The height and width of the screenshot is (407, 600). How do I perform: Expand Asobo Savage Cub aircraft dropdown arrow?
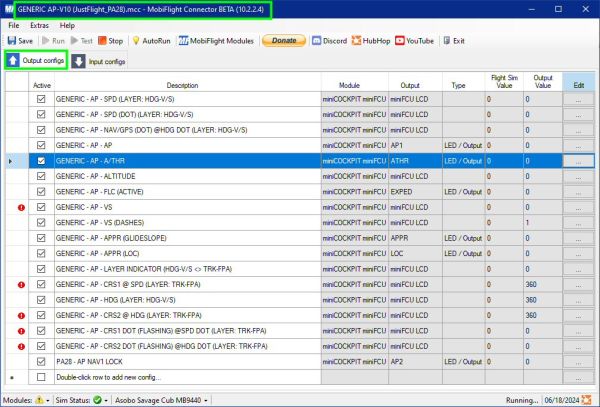206,400
